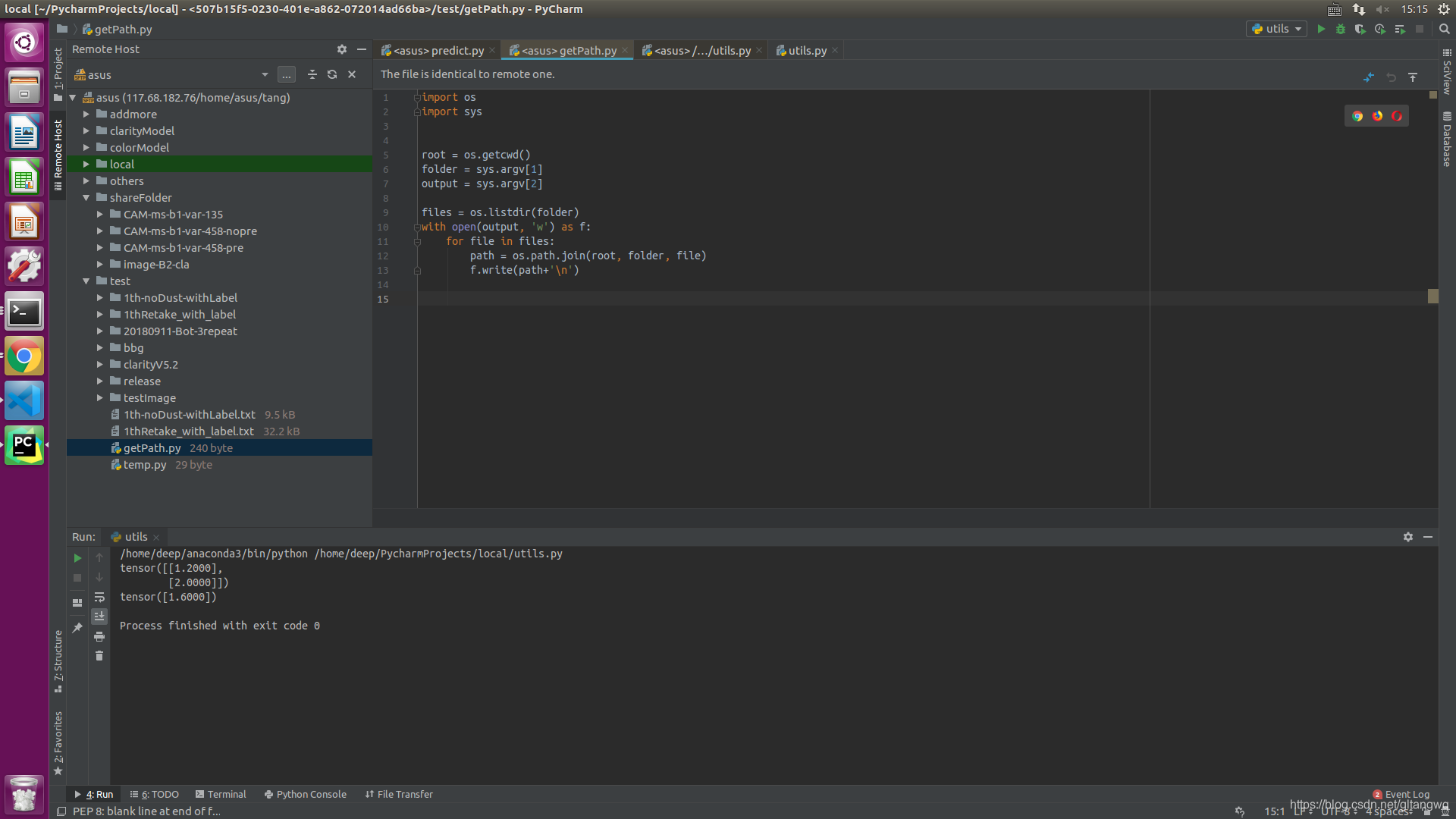The height and width of the screenshot is (819, 1456).
Task: Open the 6: TODO tool window
Action: tap(155, 794)
